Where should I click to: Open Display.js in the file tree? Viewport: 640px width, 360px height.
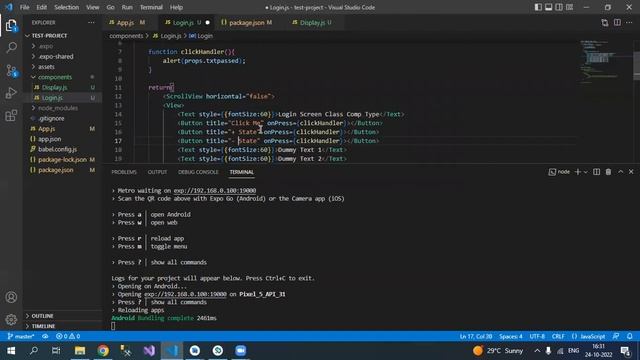(55, 87)
